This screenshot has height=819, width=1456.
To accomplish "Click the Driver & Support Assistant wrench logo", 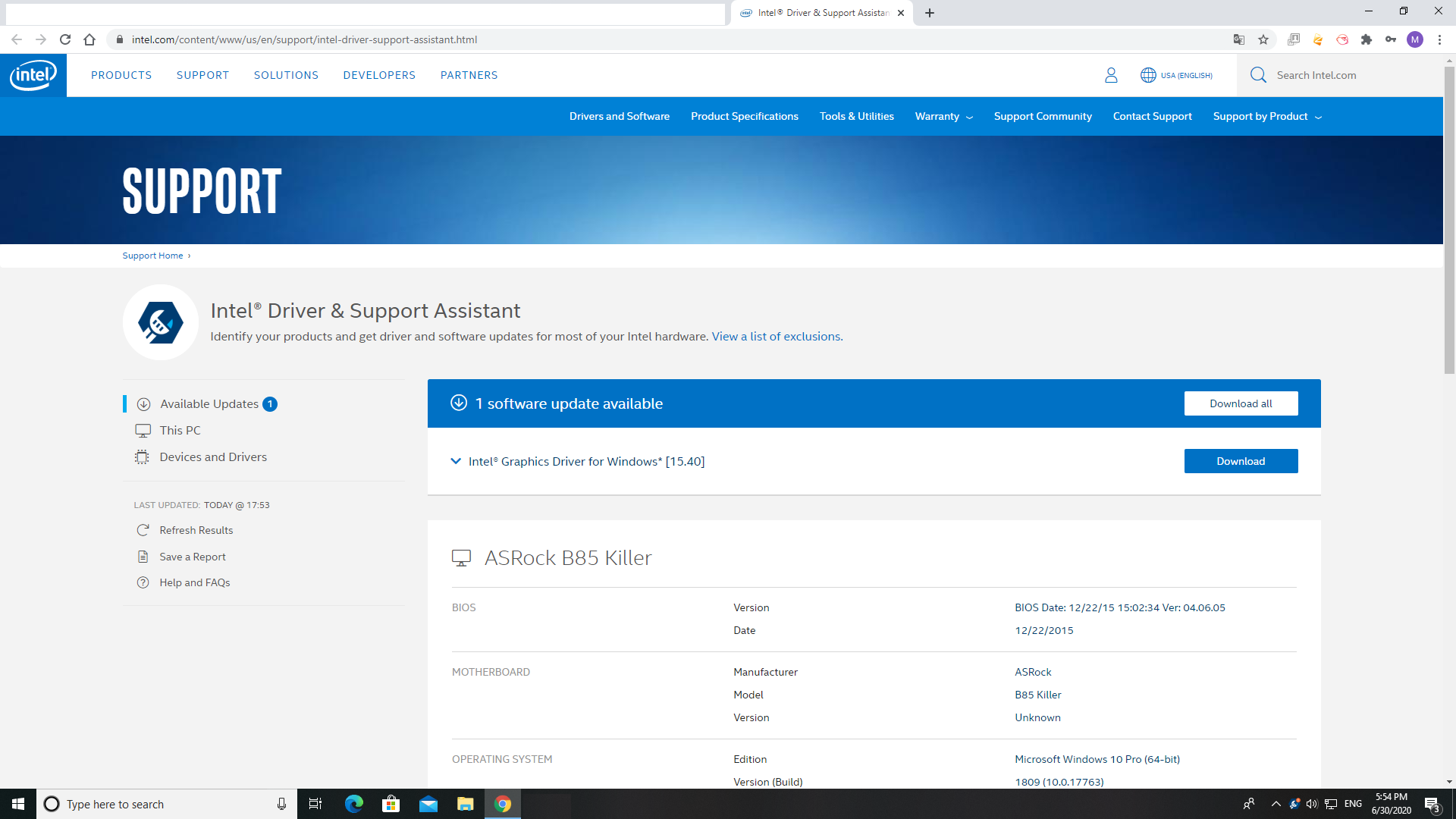I will pos(161,322).
